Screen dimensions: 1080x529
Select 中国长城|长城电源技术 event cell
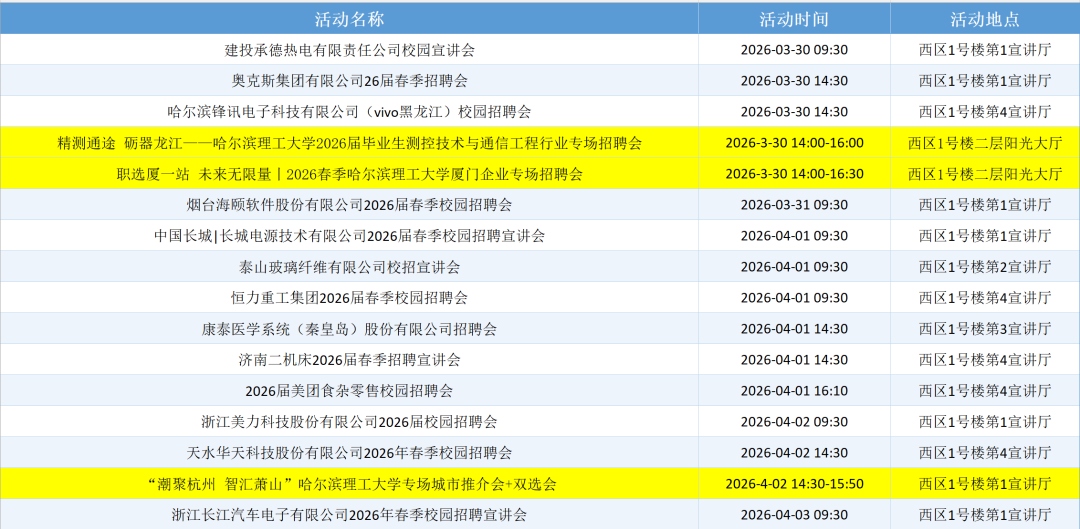pyautogui.click(x=349, y=236)
